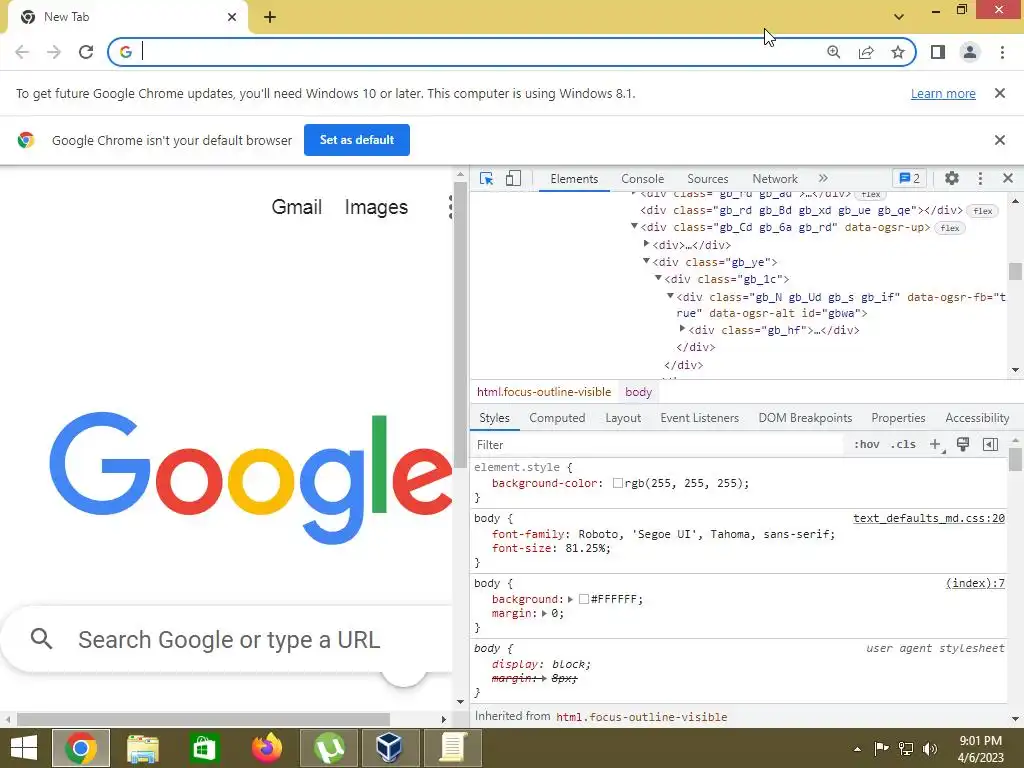Expand the background shorthand property triangle
This screenshot has width=1024, height=768.
[570, 599]
